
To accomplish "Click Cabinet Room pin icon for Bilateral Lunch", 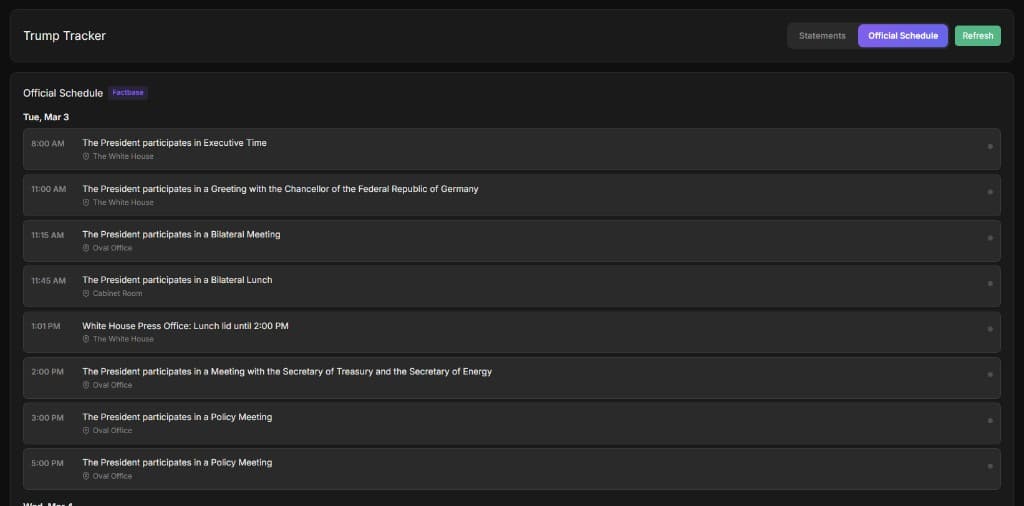I will click(x=86, y=294).
